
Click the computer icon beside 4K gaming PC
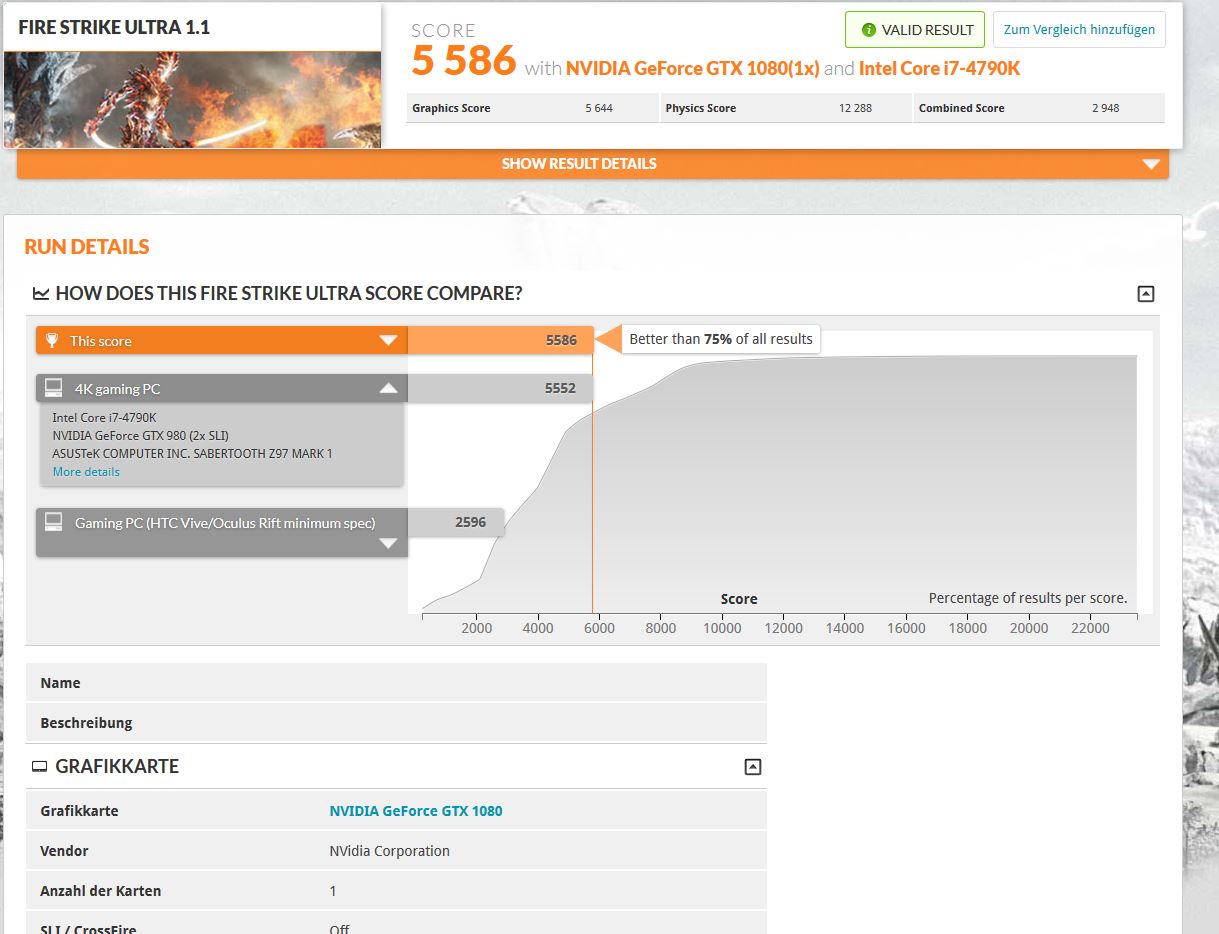[54, 388]
